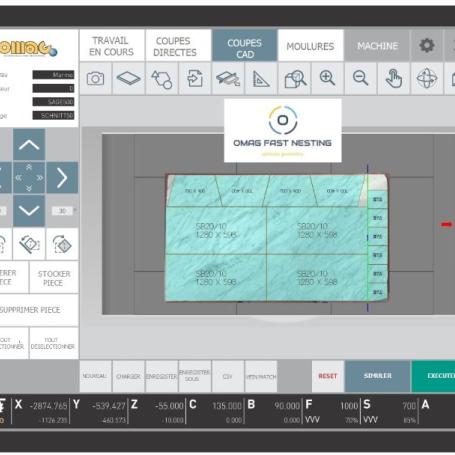Select the top-right SB20/10 1280 X 598 piece
This screenshot has height=455, width=455.
pyautogui.click(x=317, y=231)
